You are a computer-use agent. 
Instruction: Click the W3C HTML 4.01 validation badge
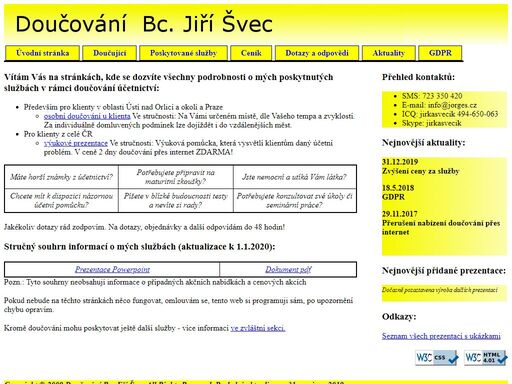click(486, 358)
